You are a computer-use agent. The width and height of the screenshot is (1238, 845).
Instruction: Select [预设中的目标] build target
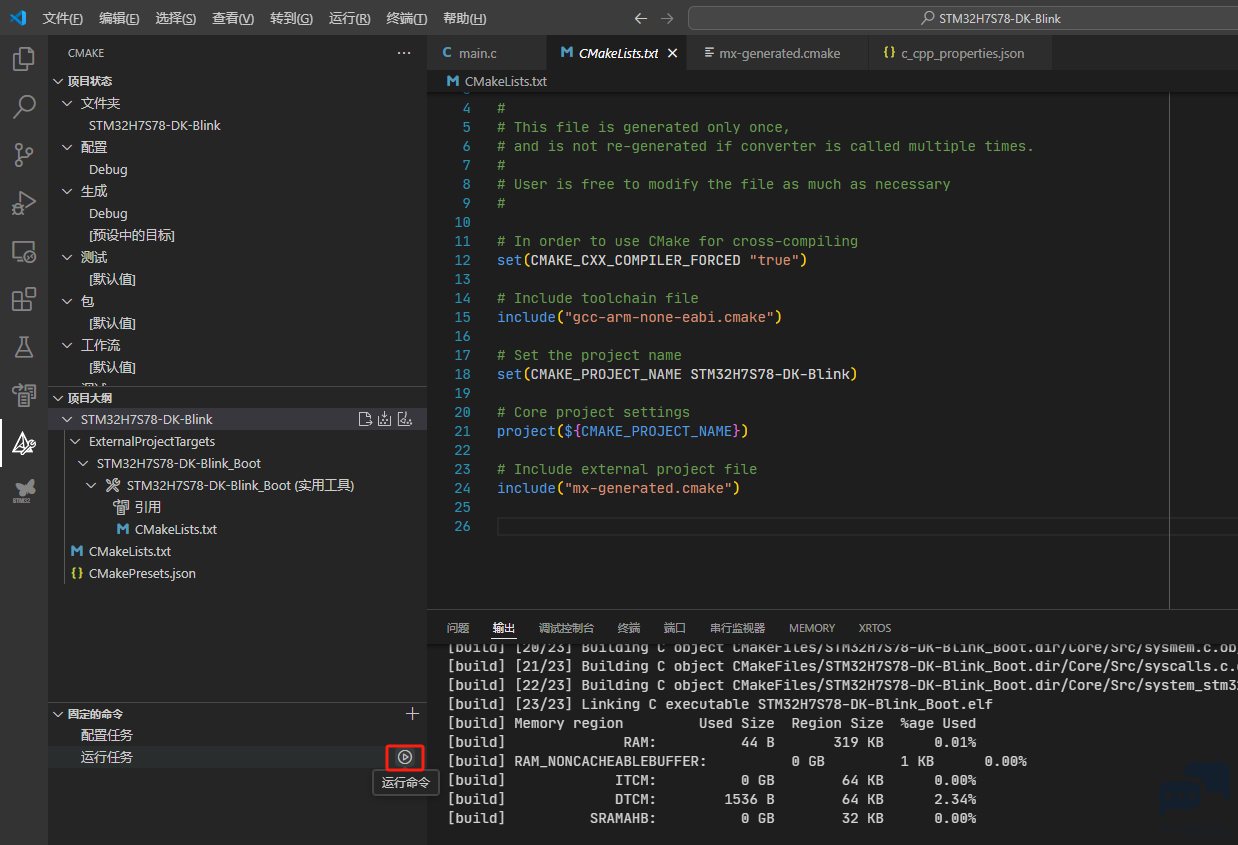click(x=132, y=235)
